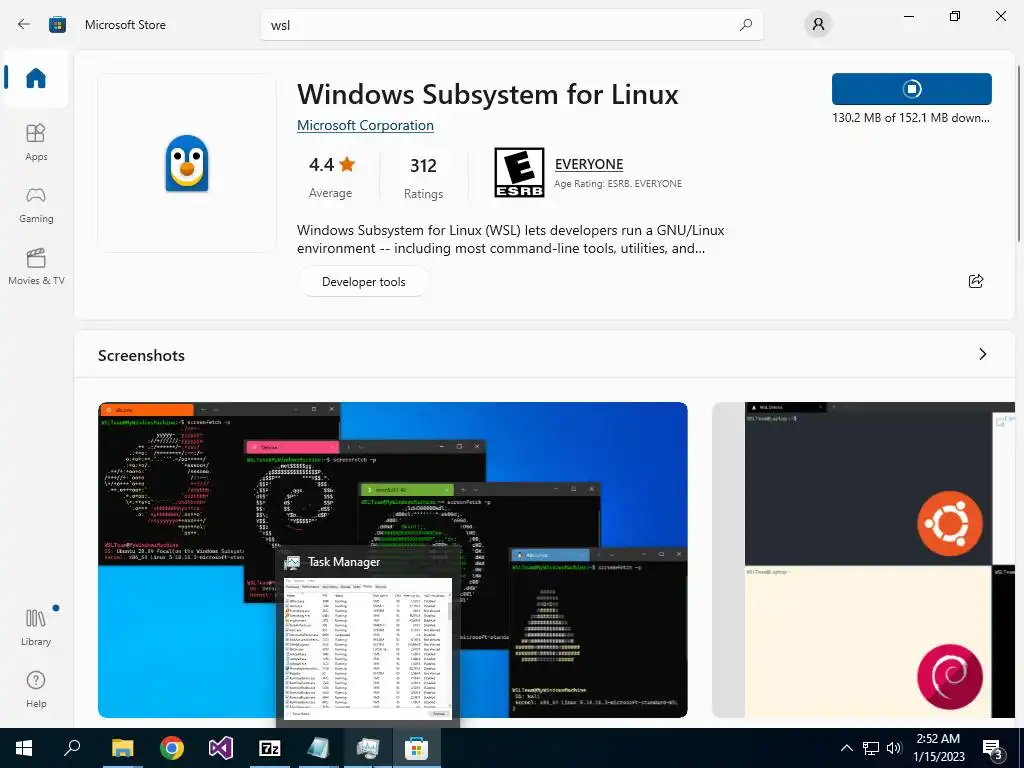This screenshot has height=768, width=1024.
Task: Open the notification center icon
Action: [993, 749]
